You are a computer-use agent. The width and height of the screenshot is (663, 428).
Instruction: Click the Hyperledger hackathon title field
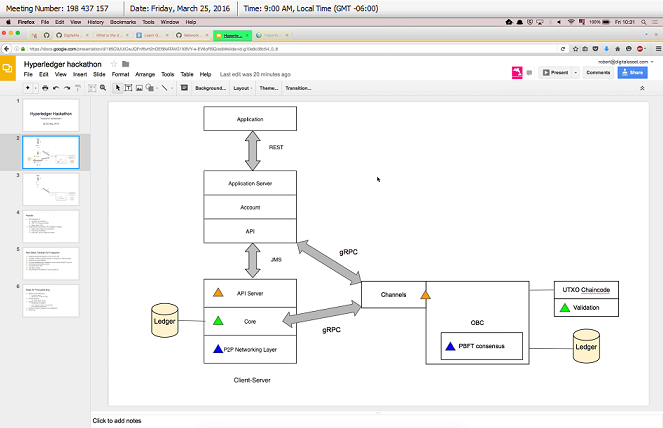(x=63, y=64)
